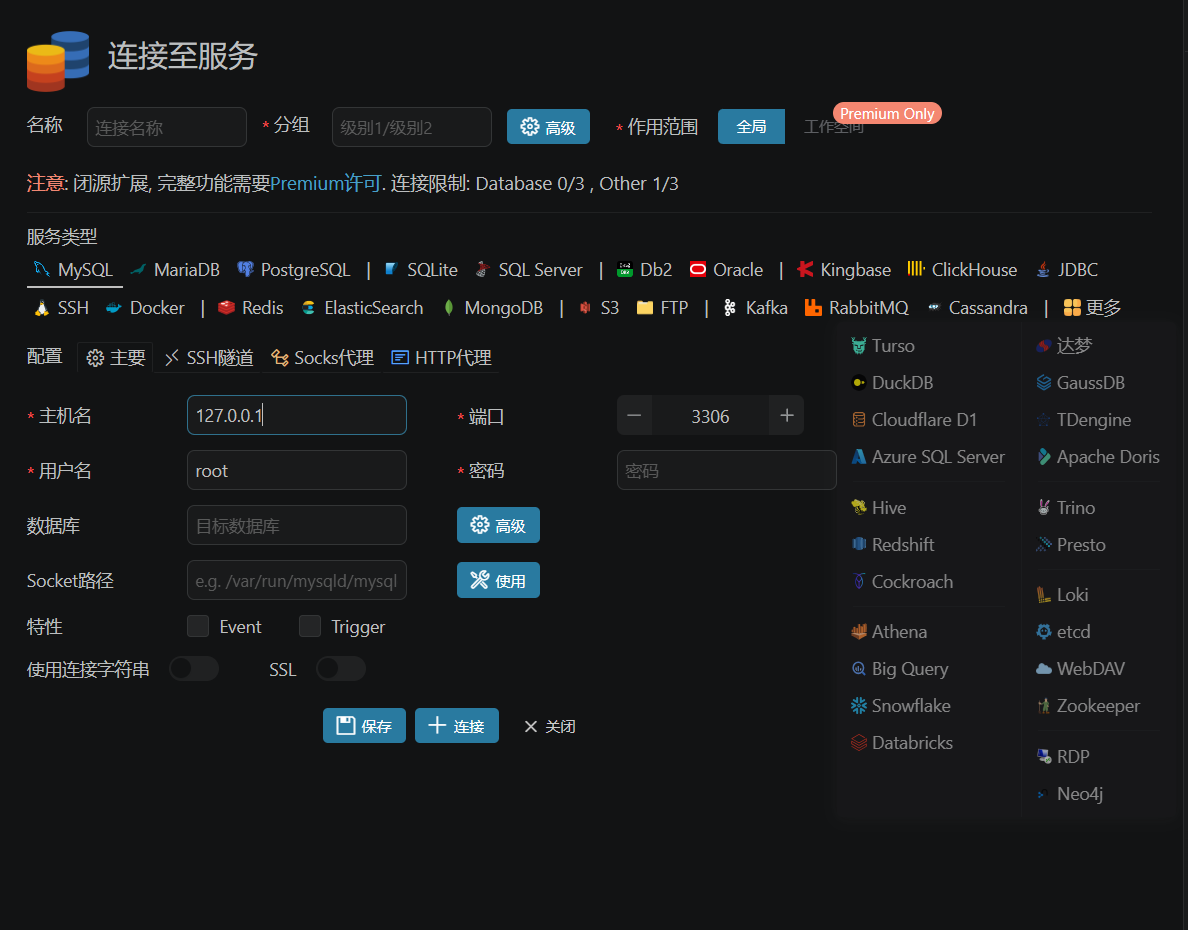Choose Zookeeper from the list

click(1088, 706)
